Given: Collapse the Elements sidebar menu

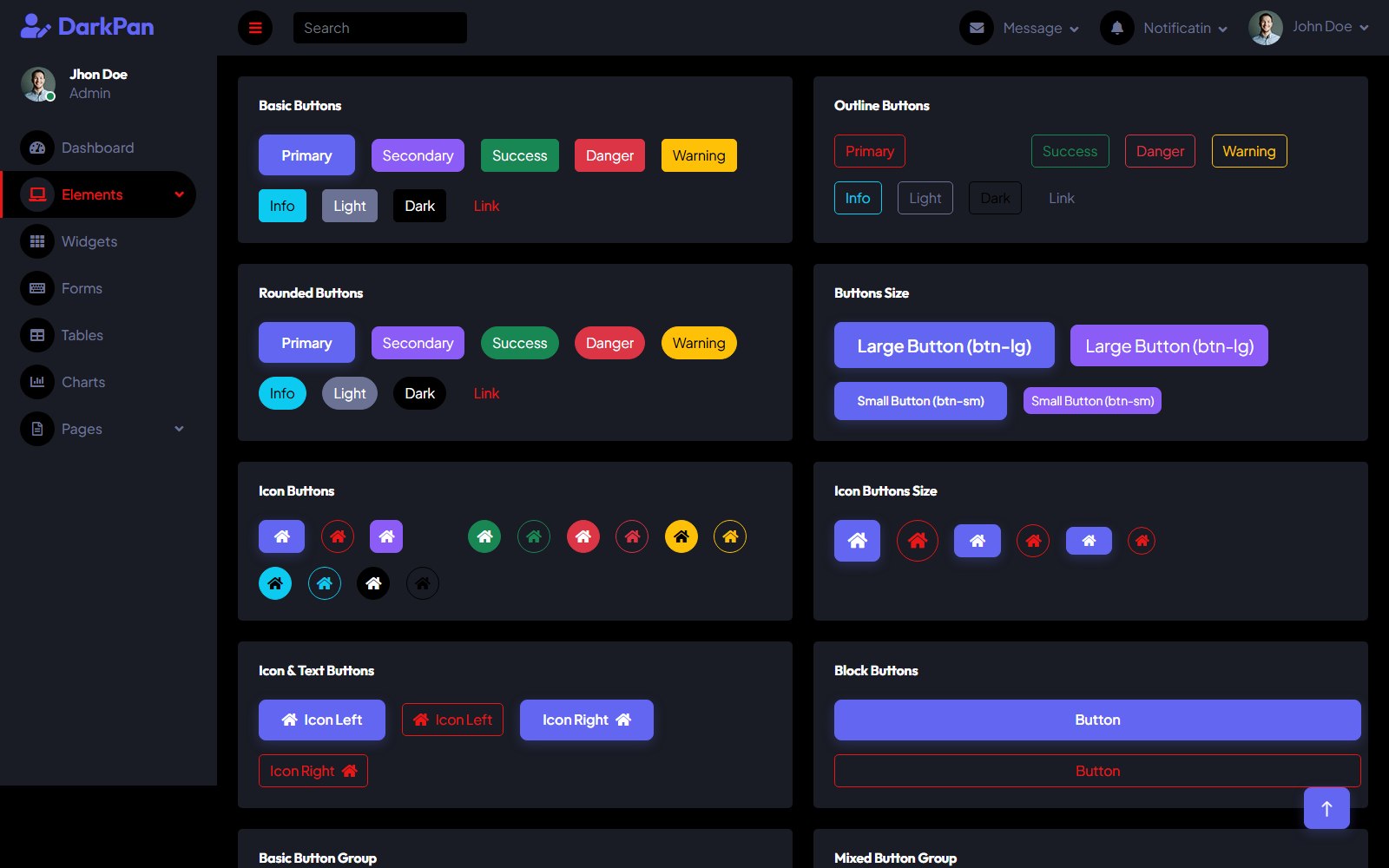Looking at the screenshot, I should point(99,194).
